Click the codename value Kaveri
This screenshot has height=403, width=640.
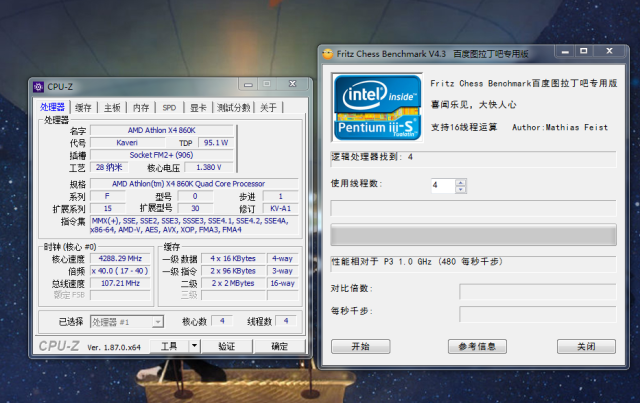127,142
